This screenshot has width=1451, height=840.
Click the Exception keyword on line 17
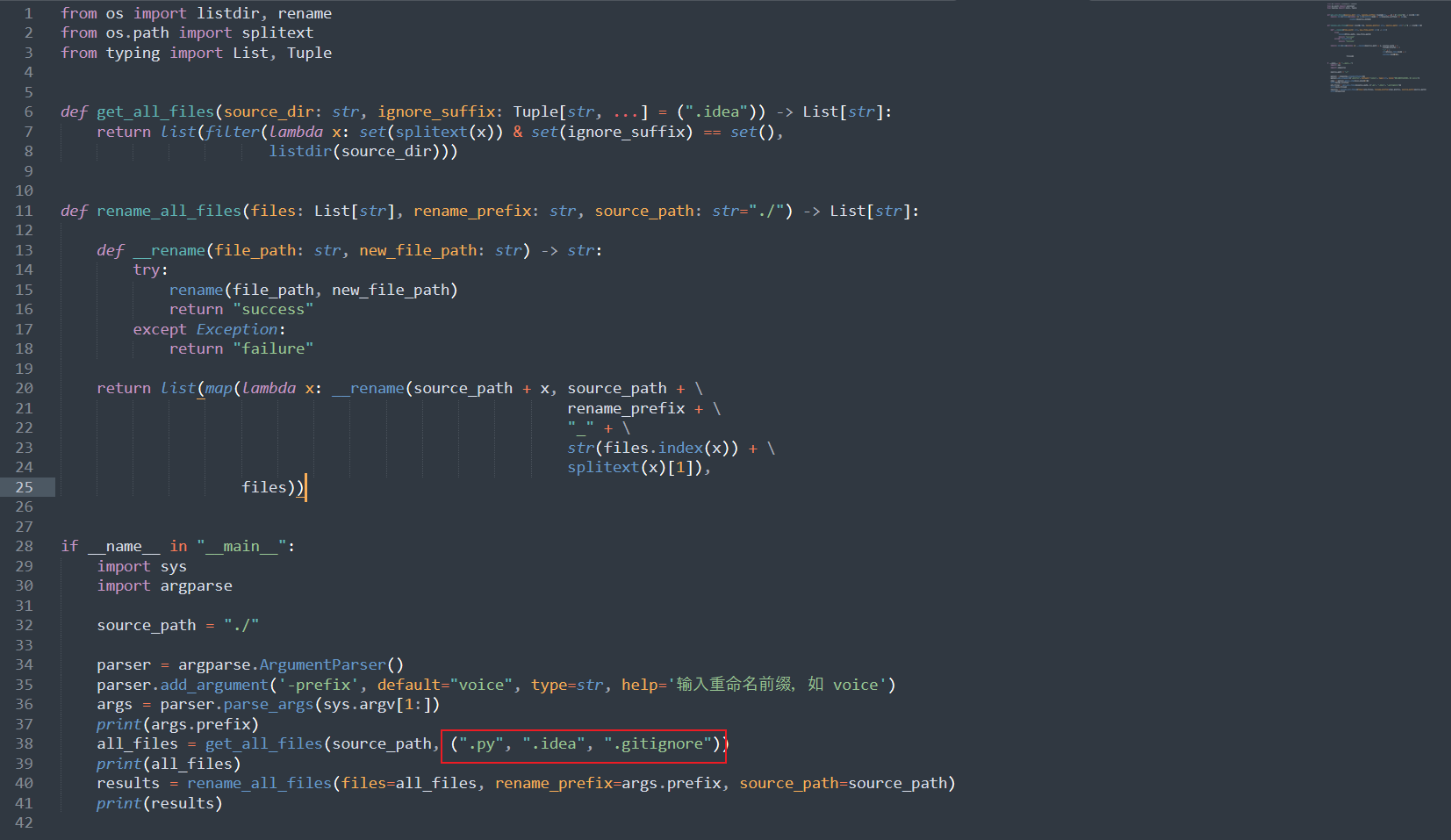coord(236,329)
